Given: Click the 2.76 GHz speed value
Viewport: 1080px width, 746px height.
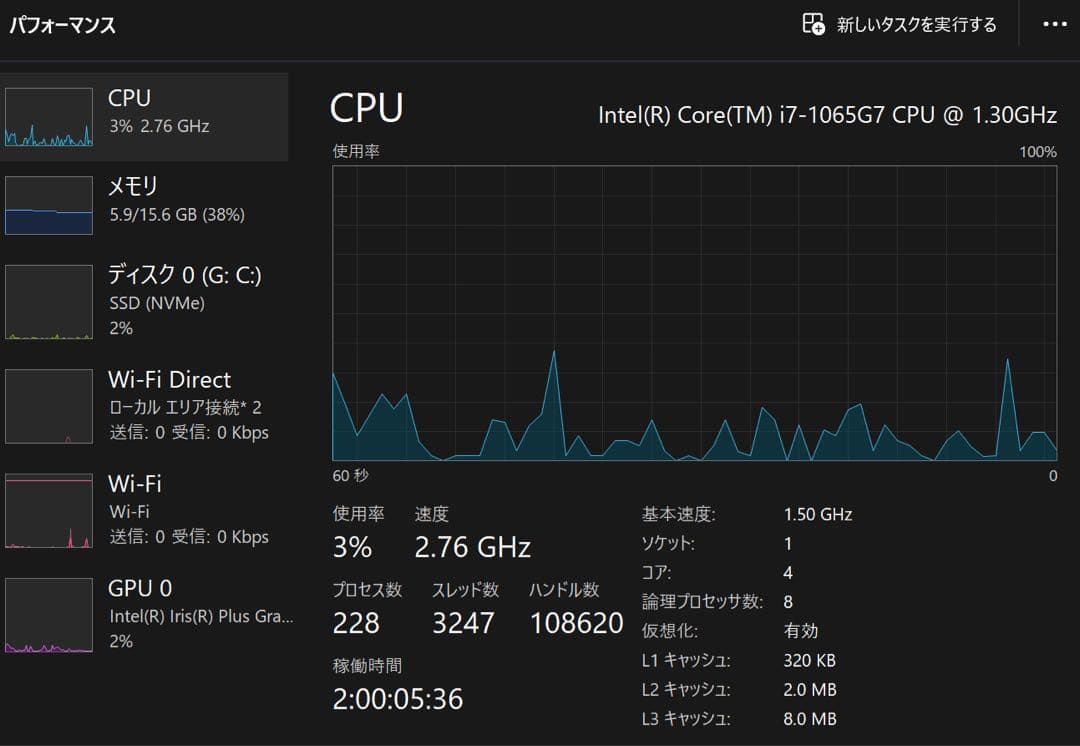Looking at the screenshot, I should tap(472, 548).
